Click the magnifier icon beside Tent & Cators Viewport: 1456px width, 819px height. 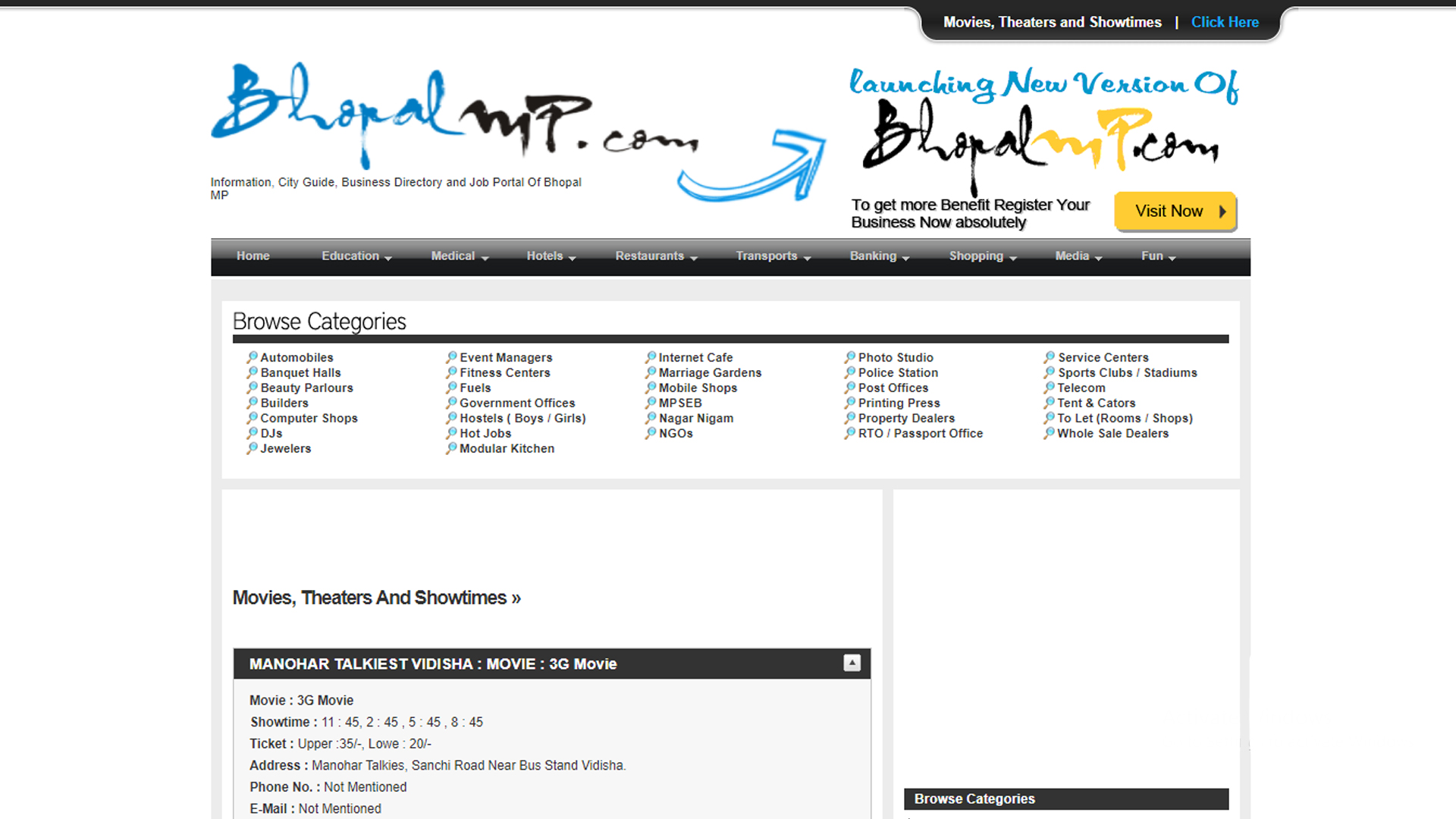tap(1050, 403)
